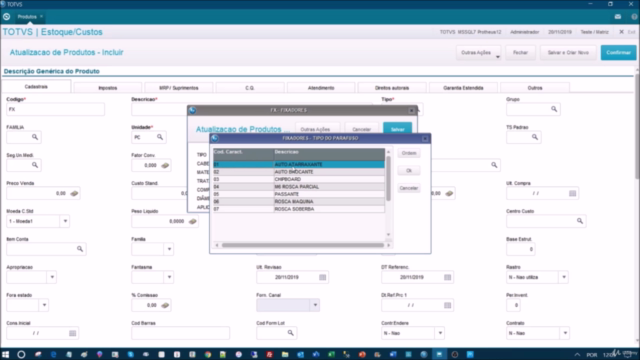Click the Item Conta lookup magnifier
This screenshot has width=640, height=360.
[x=80, y=249]
